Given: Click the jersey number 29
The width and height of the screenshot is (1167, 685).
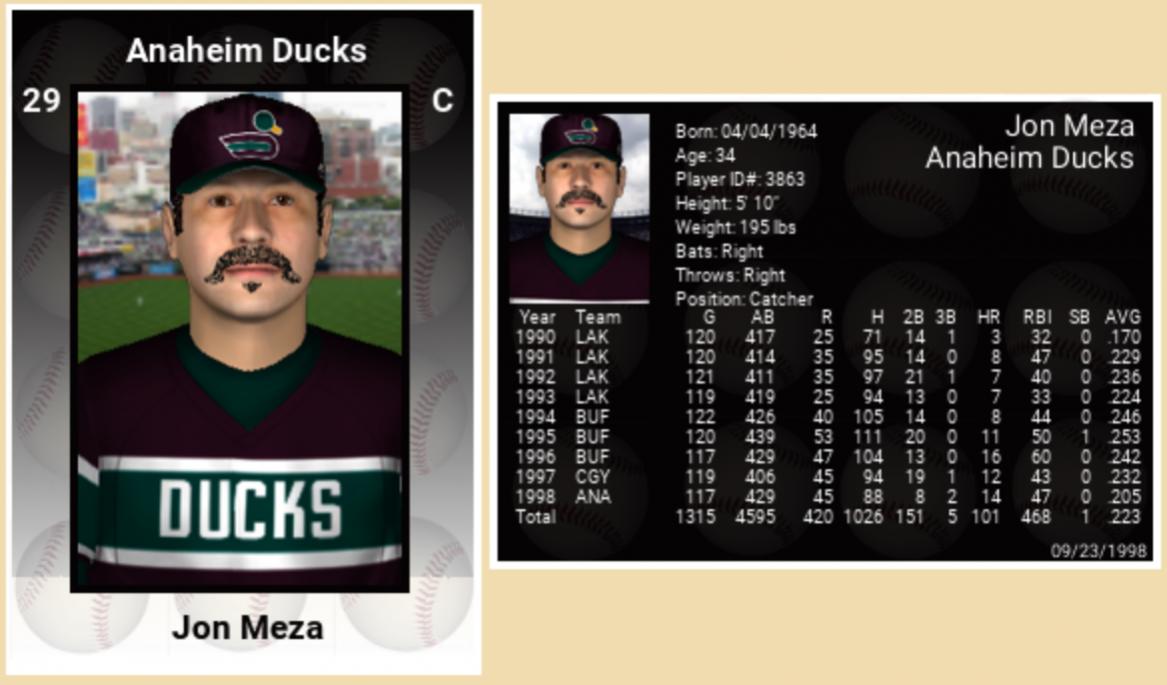Looking at the screenshot, I should (x=41, y=100).
